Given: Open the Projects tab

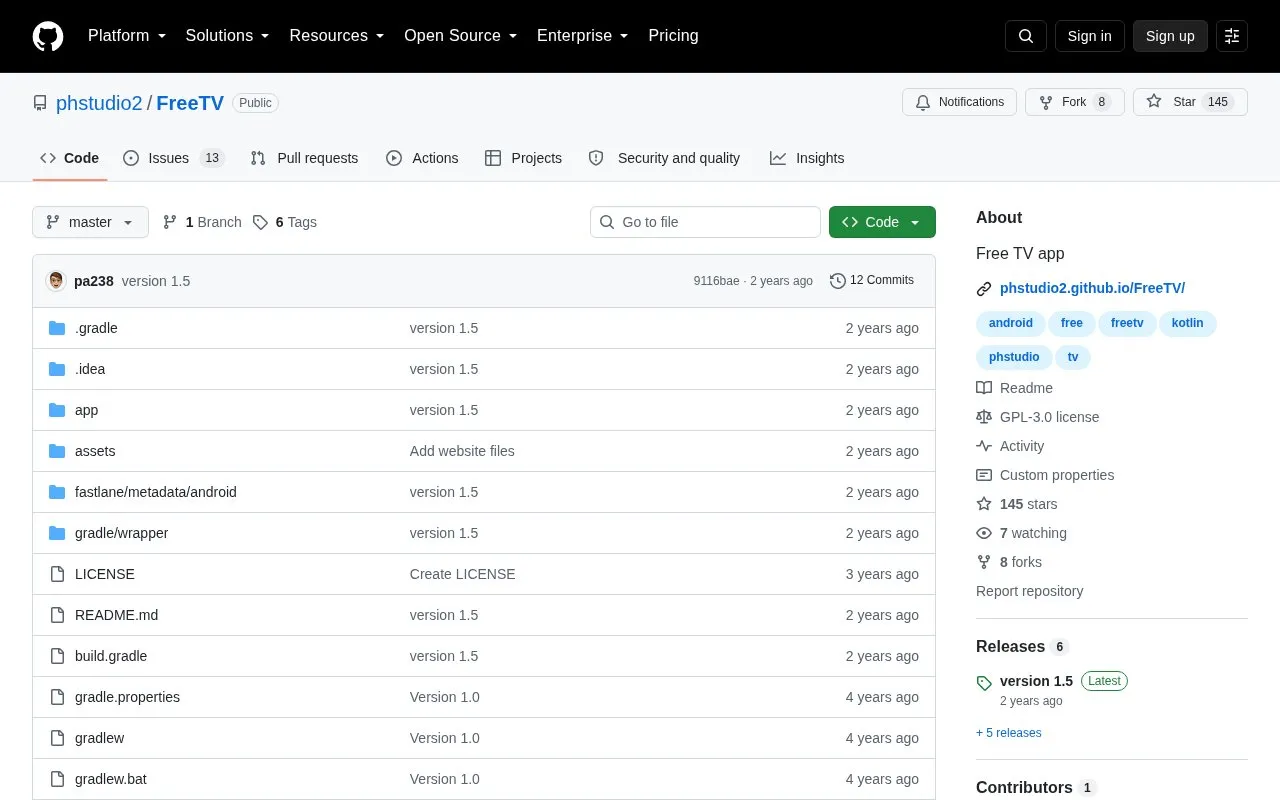Looking at the screenshot, I should (x=523, y=158).
